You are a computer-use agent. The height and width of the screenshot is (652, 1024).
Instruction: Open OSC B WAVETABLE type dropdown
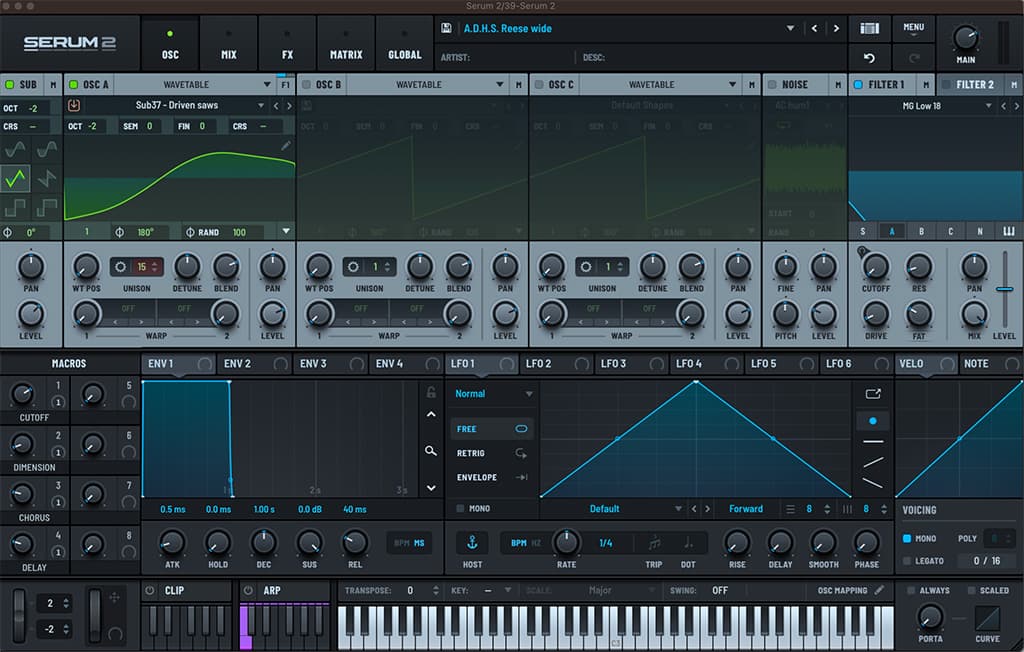coord(499,85)
